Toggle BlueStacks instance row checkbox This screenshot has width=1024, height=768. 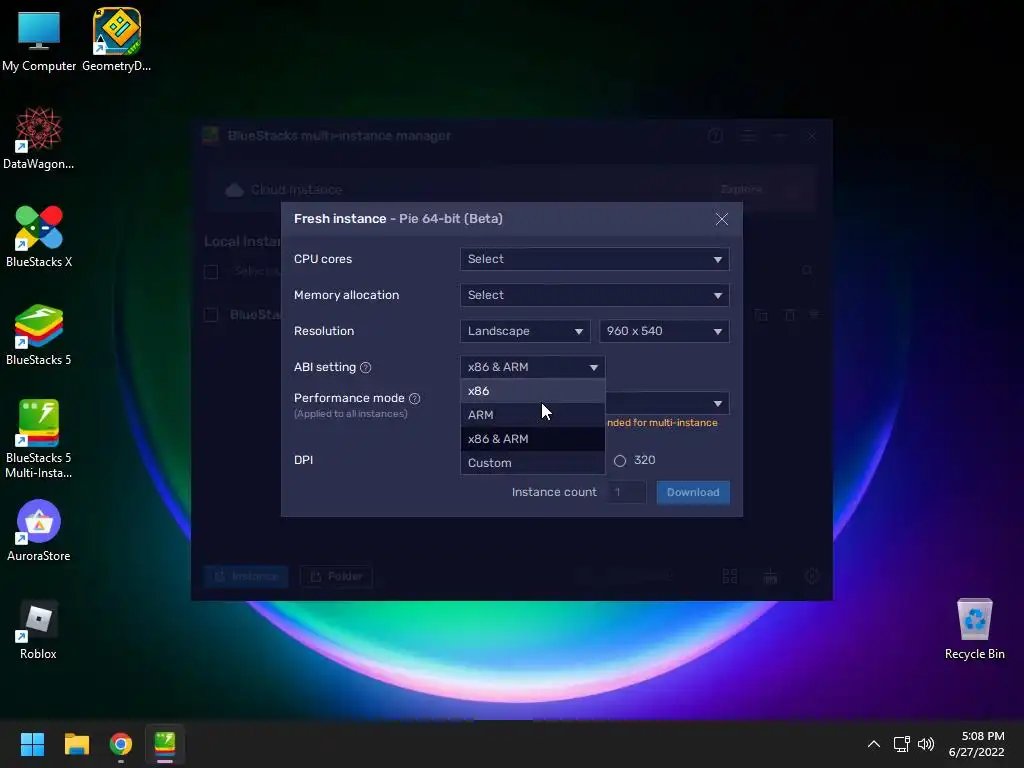point(211,315)
